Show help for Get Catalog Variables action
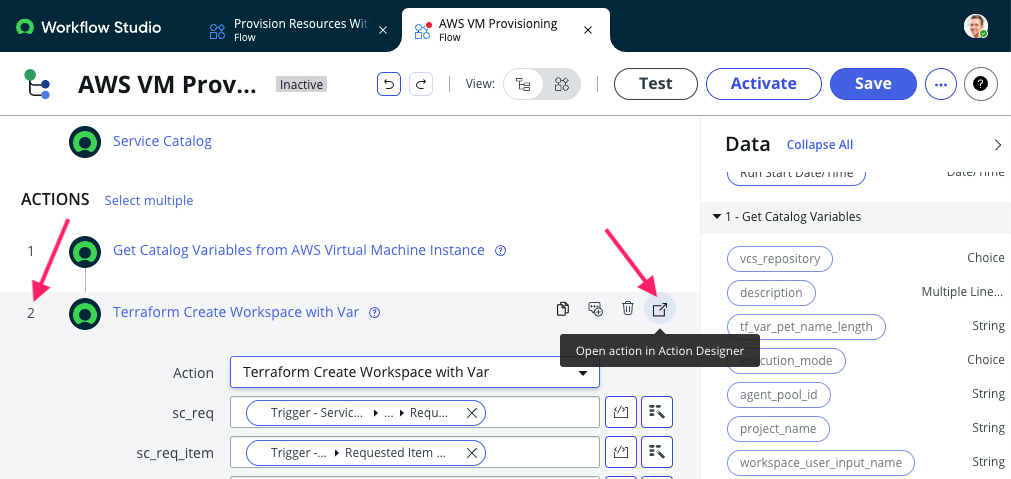The width and height of the screenshot is (1011, 479). coord(500,251)
